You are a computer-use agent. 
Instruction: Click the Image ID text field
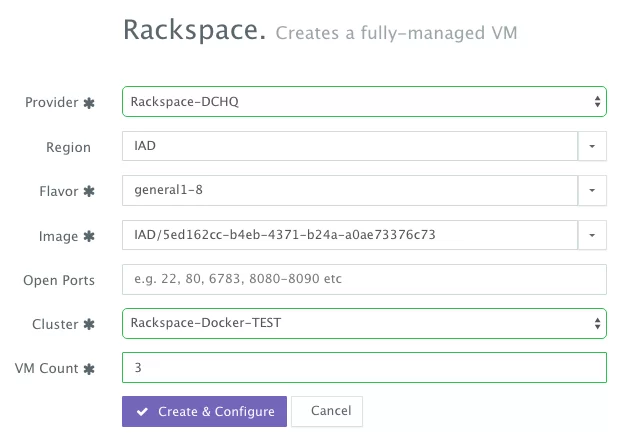[x=350, y=235]
